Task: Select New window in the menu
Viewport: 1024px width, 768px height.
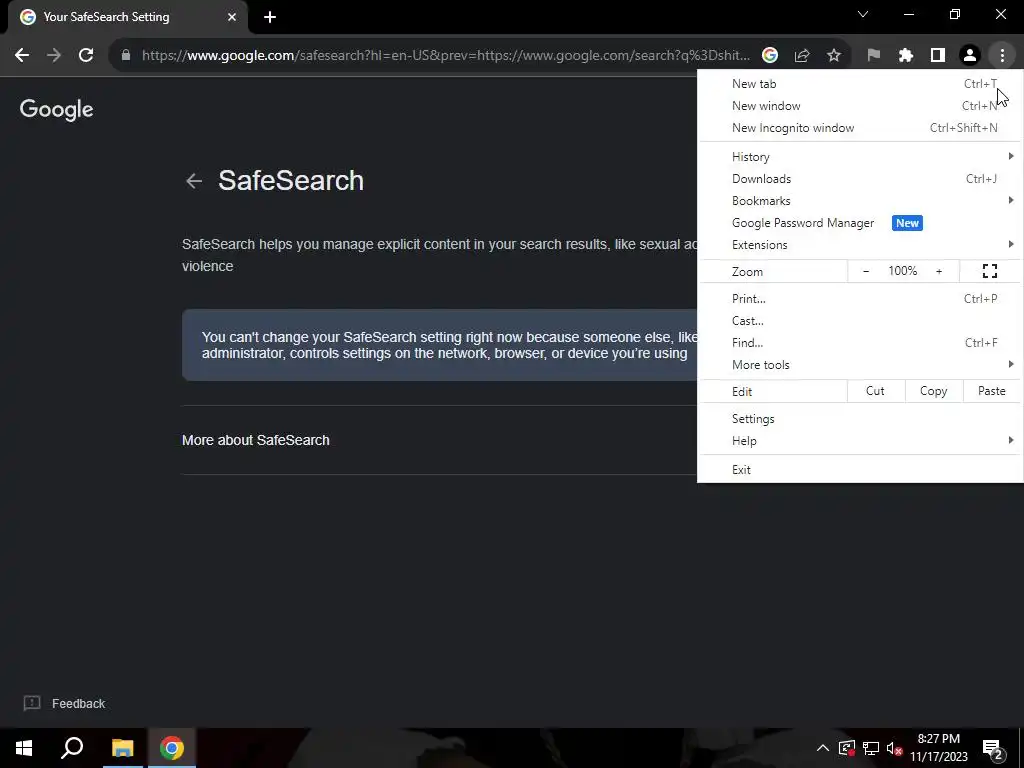Action: [x=860, y=106]
